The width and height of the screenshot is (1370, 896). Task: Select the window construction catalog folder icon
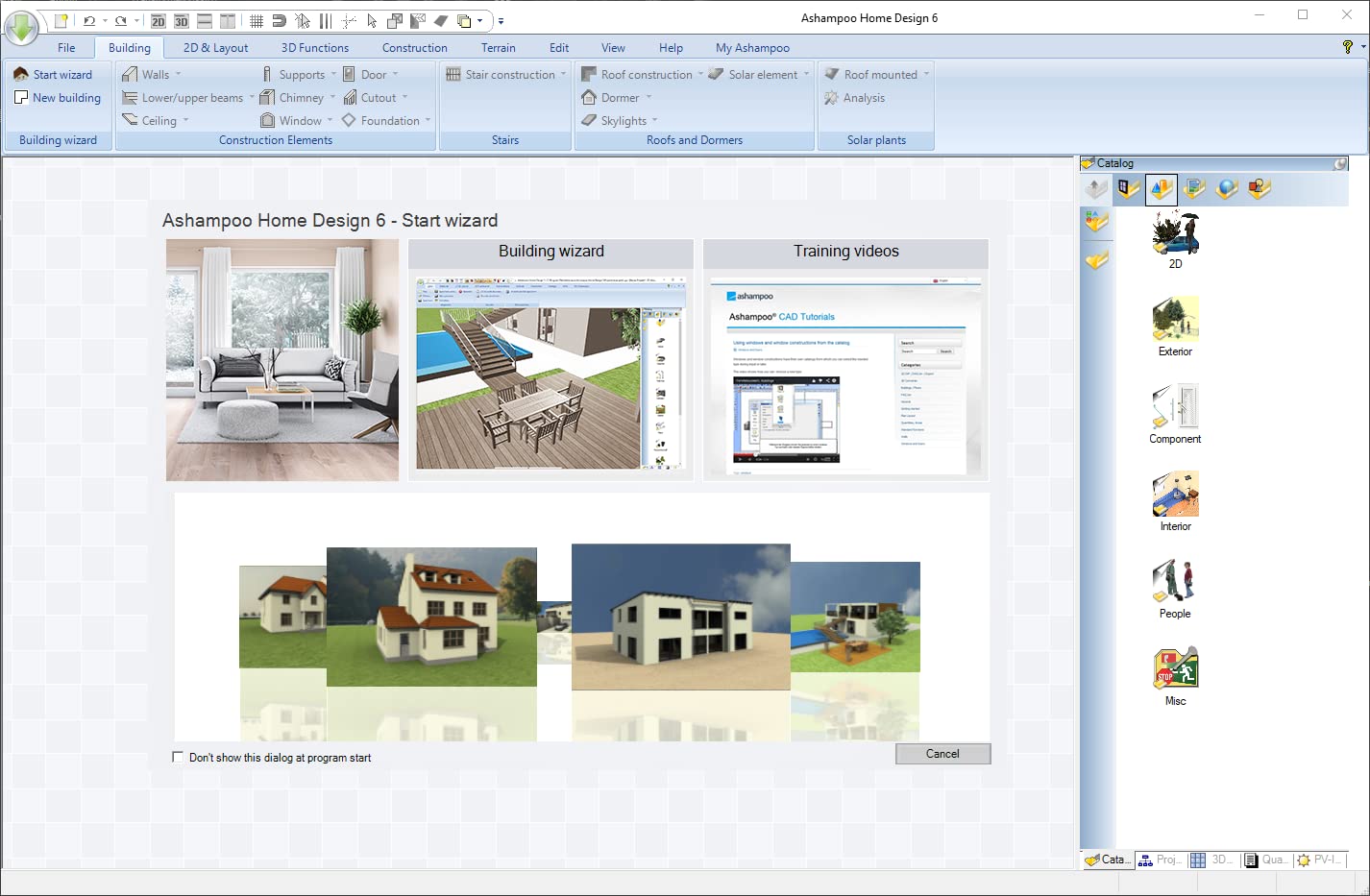(1129, 189)
